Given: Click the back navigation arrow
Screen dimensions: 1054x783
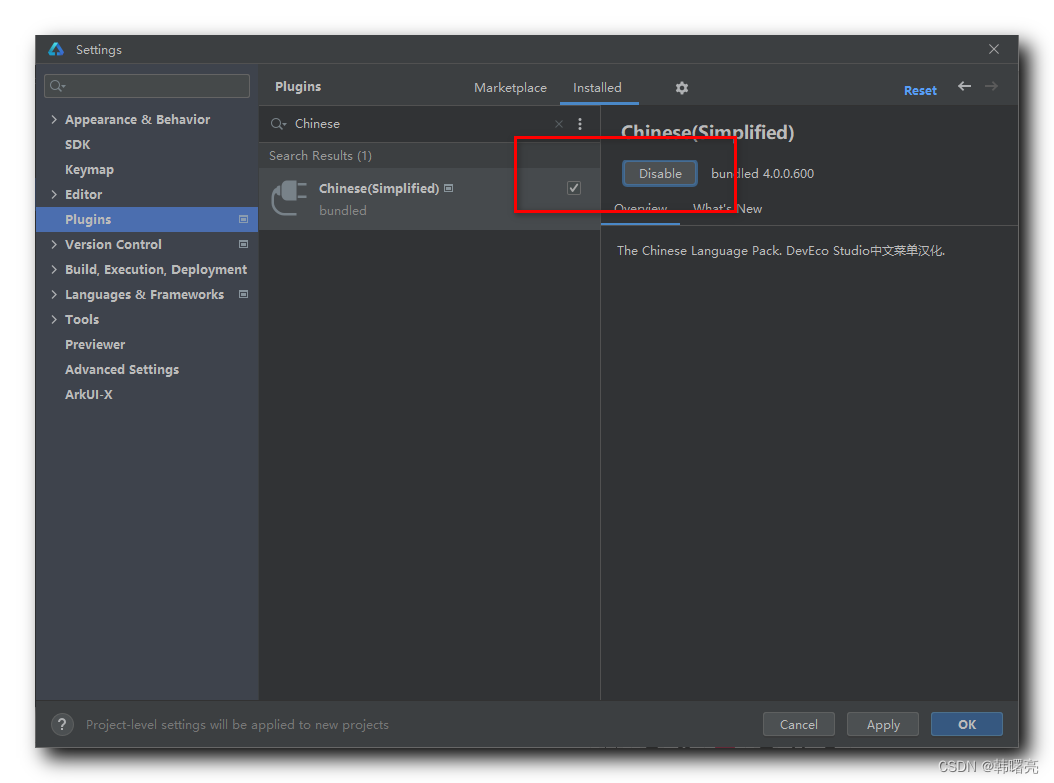Looking at the screenshot, I should point(964,87).
